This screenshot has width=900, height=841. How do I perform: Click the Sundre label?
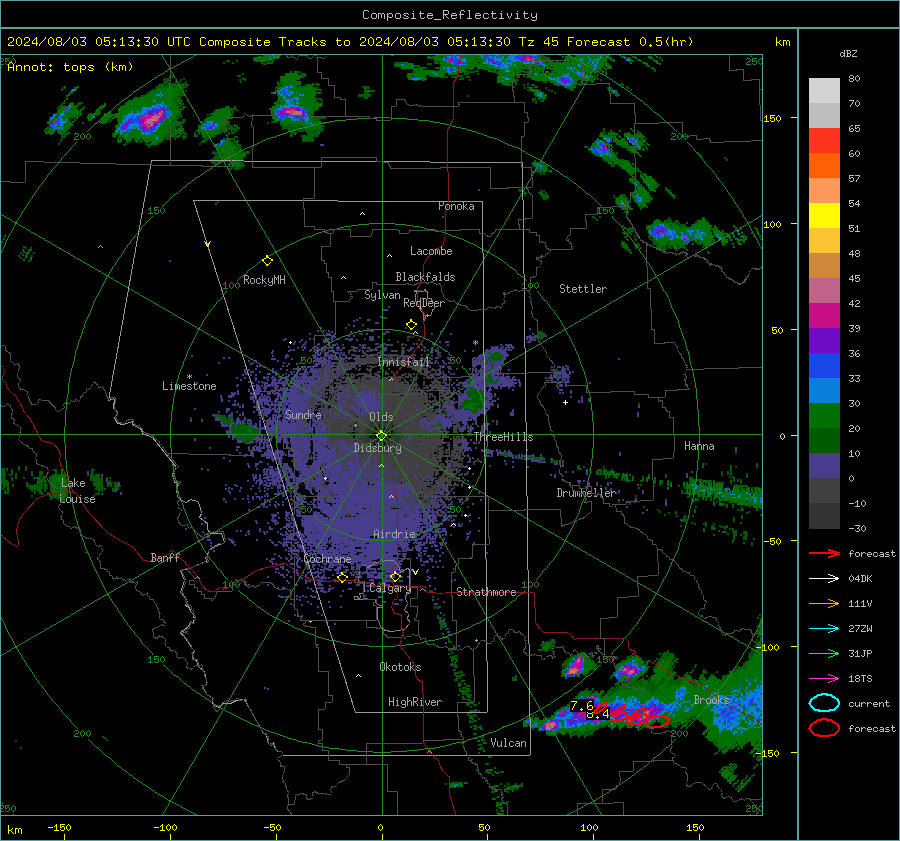click(303, 414)
